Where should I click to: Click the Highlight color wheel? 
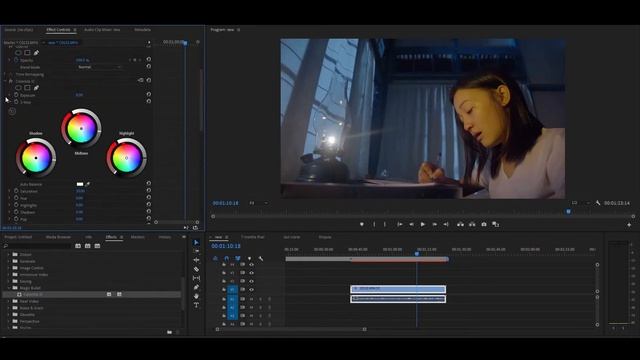coord(127,158)
